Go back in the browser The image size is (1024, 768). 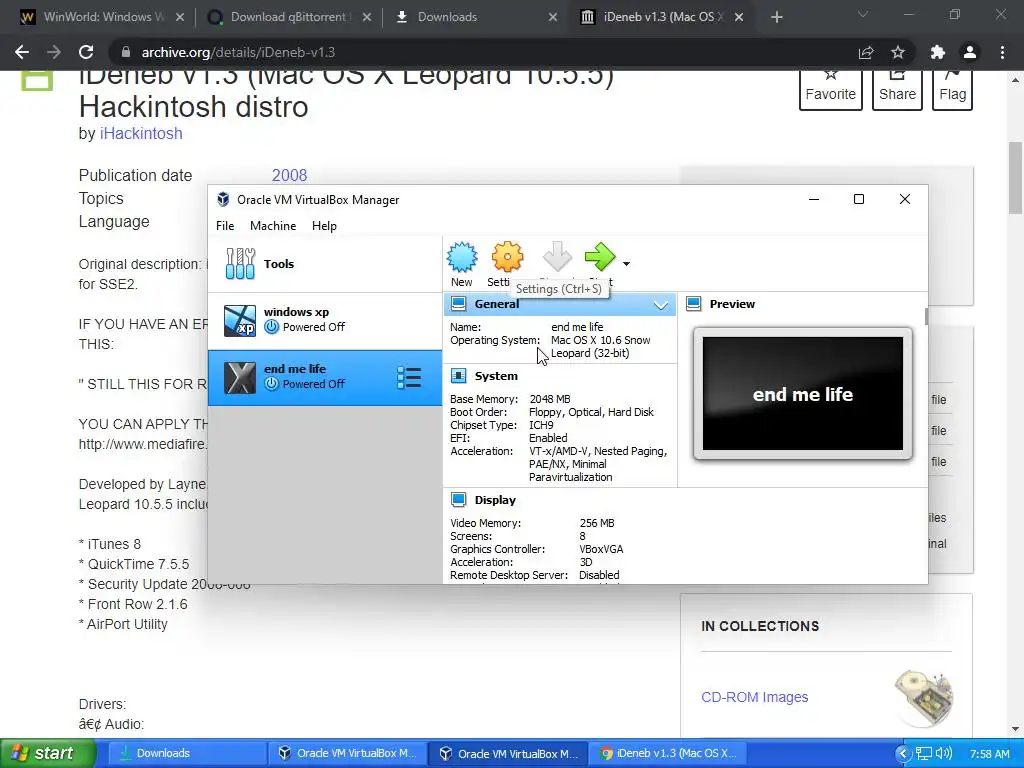[x=22, y=52]
